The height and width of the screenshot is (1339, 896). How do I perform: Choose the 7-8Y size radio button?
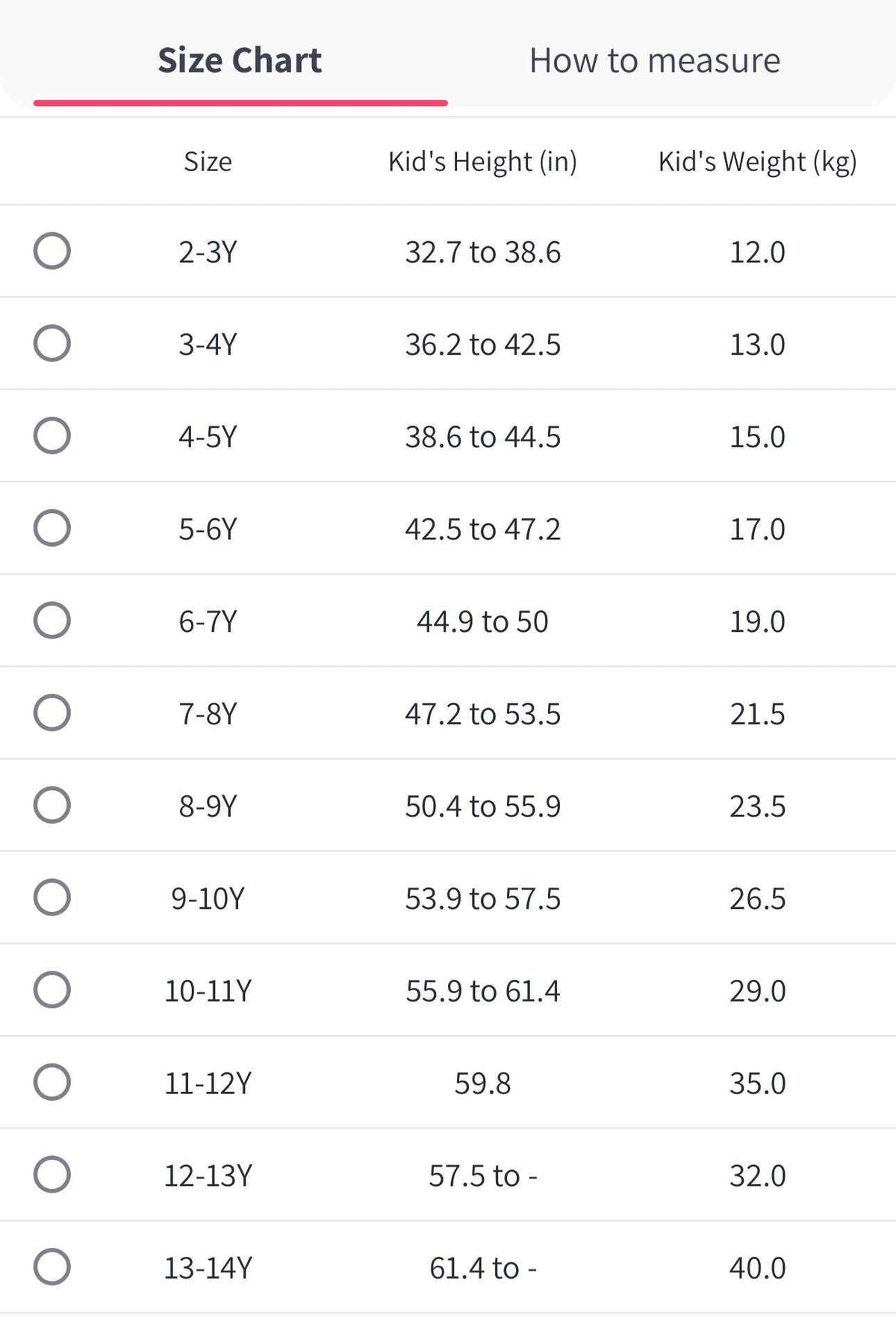[52, 712]
